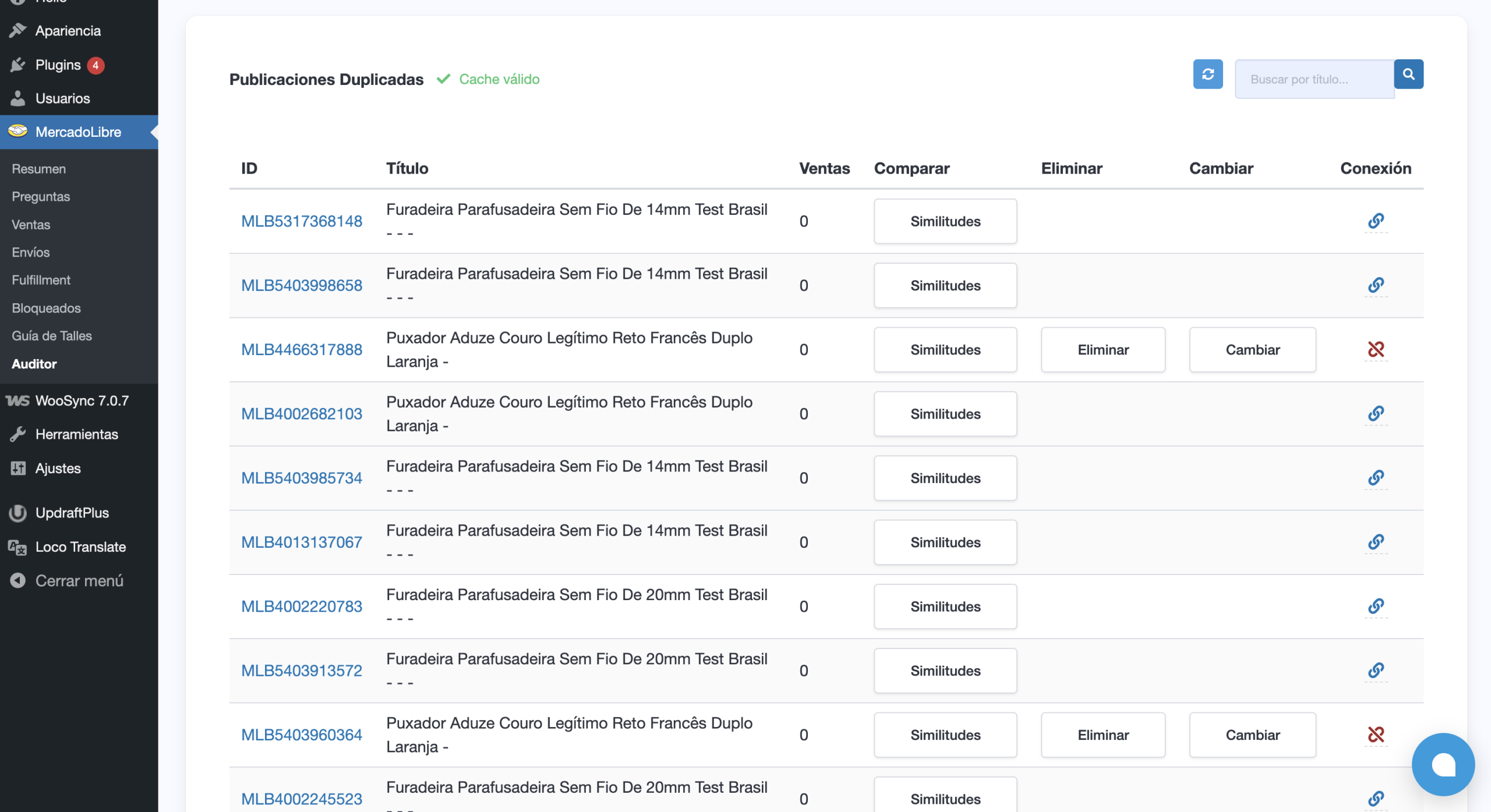
Task: Click Similitudes for MLB4002220783
Action: [945, 607]
